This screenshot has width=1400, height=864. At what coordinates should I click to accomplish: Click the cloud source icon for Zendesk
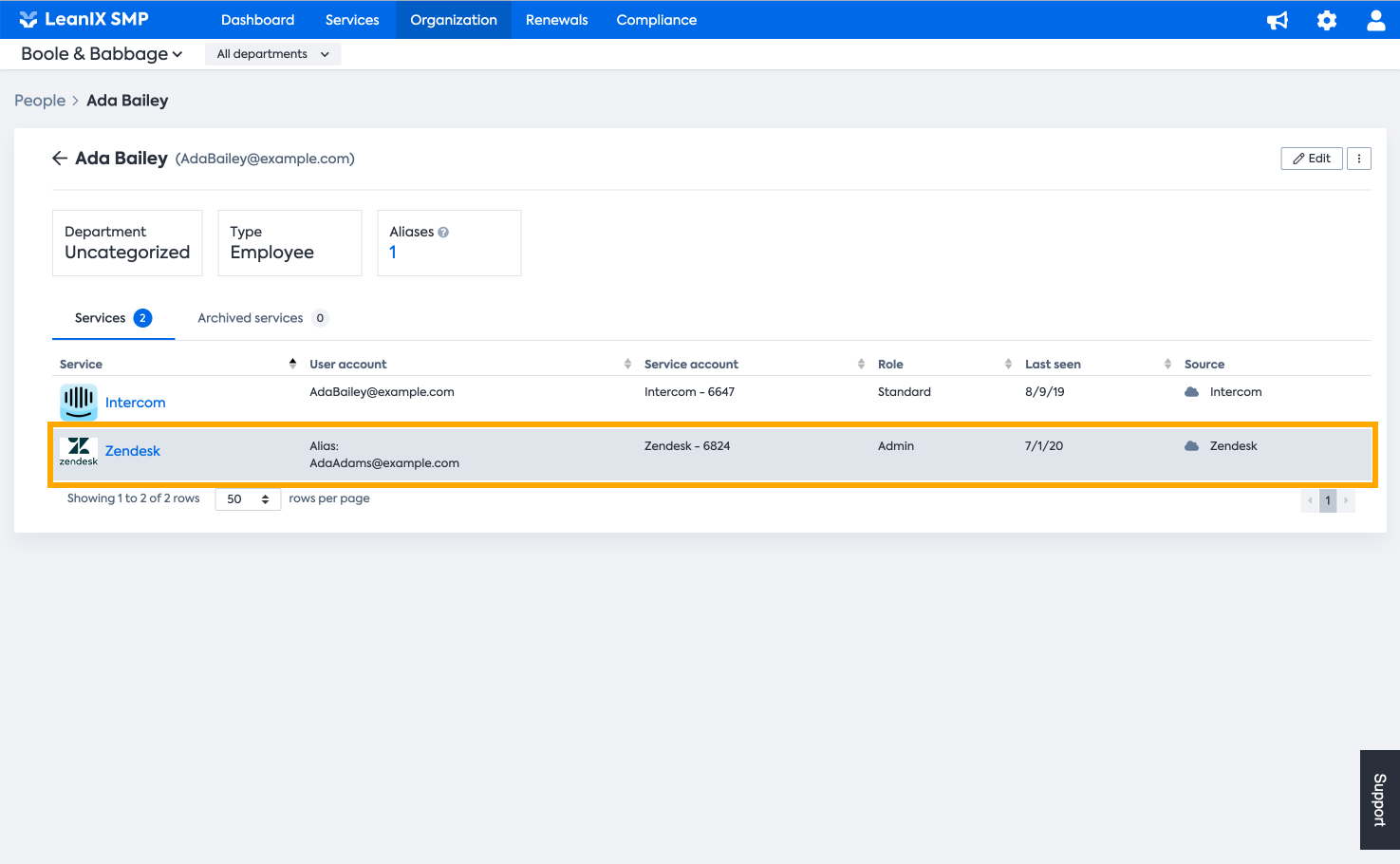point(1192,446)
